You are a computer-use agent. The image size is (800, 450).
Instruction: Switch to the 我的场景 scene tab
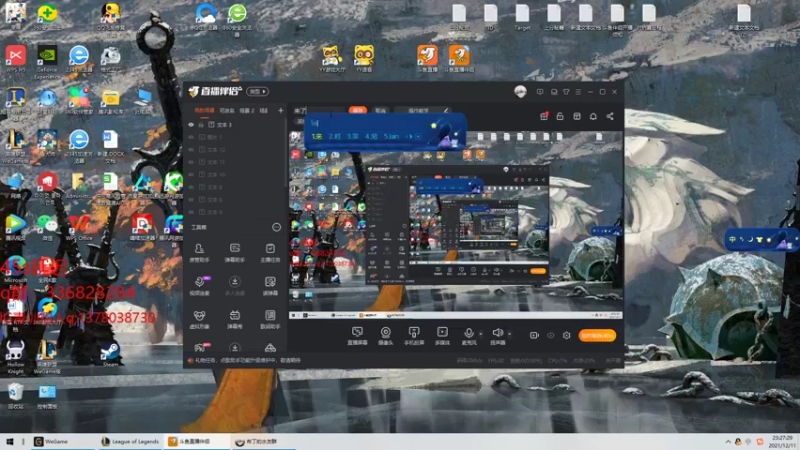[205, 110]
